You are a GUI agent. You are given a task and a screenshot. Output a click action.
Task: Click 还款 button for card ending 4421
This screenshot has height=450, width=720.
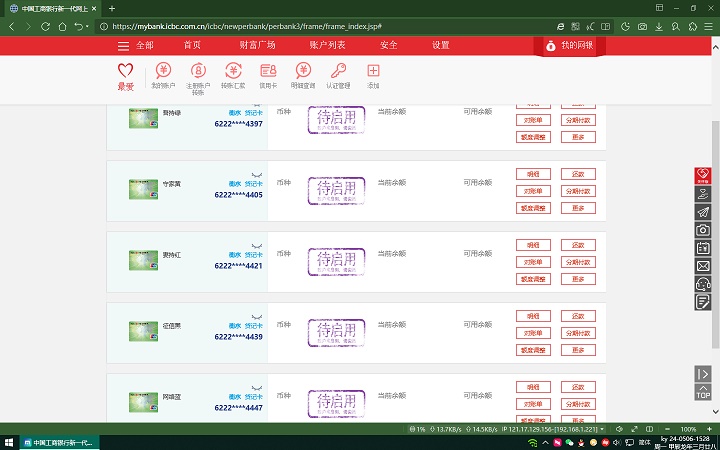tap(578, 245)
